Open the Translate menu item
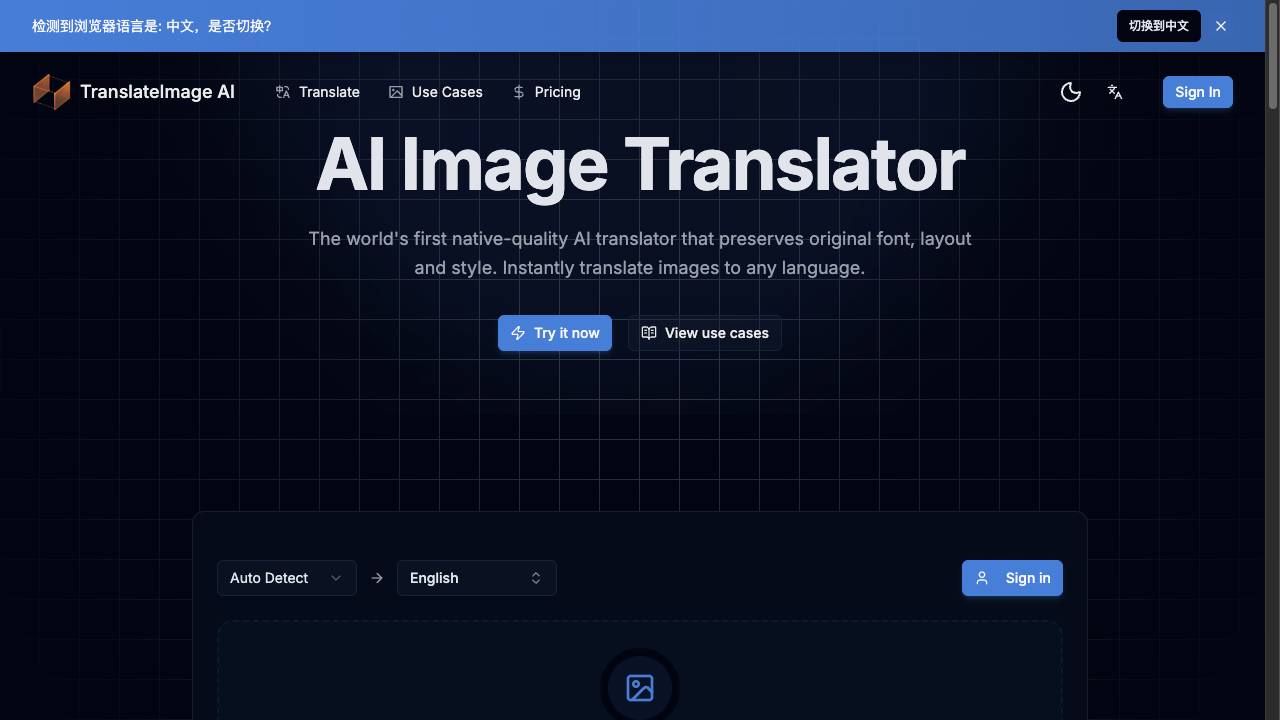1280x720 pixels. pyautogui.click(x=318, y=92)
